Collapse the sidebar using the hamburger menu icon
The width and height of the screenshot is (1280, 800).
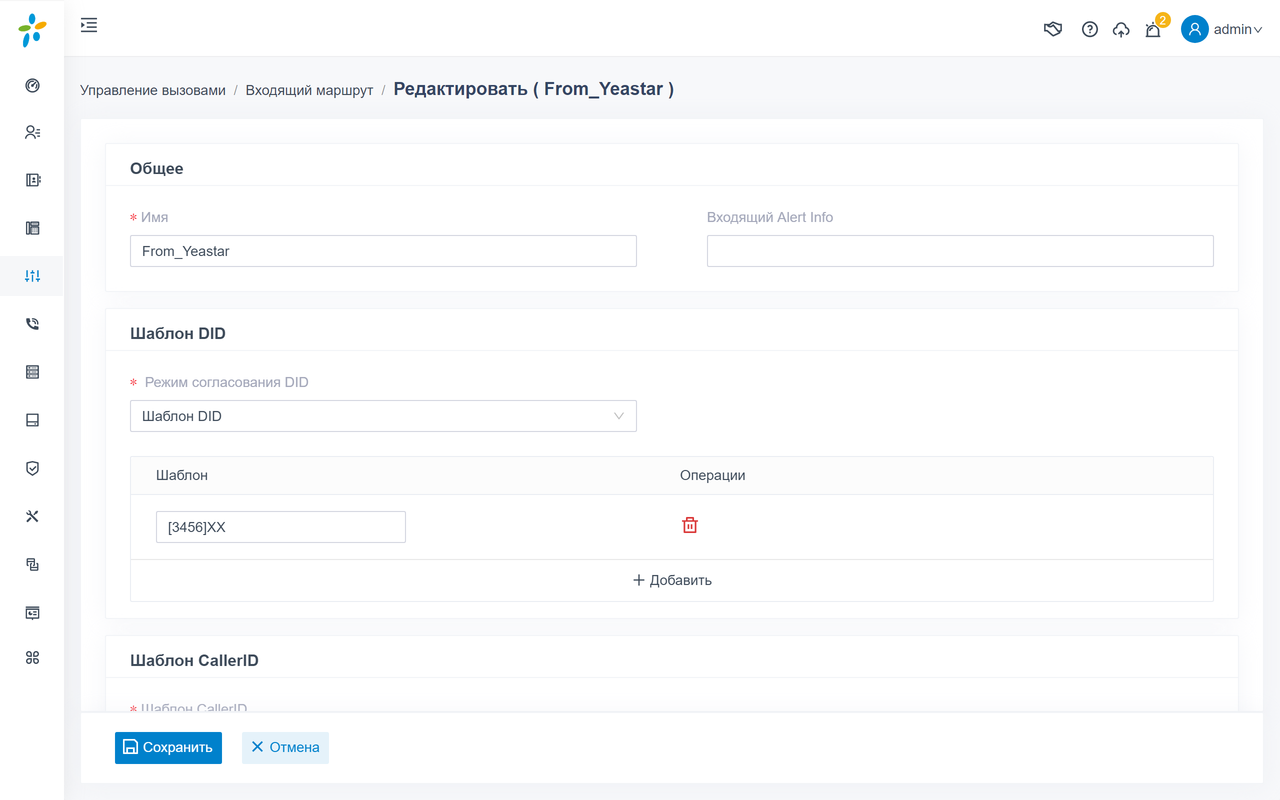(x=89, y=25)
